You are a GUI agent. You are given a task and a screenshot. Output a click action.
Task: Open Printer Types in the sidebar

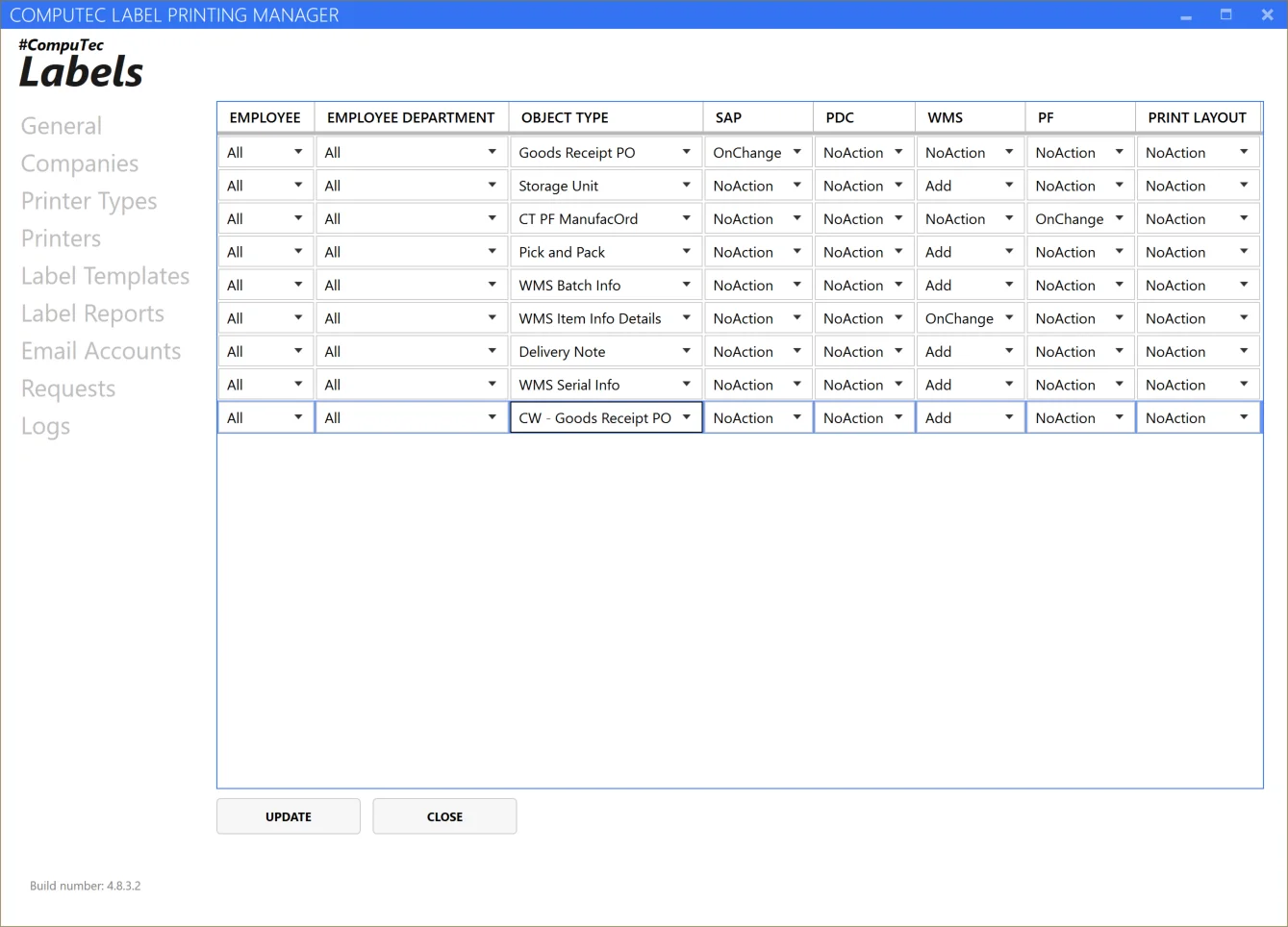[88, 201]
